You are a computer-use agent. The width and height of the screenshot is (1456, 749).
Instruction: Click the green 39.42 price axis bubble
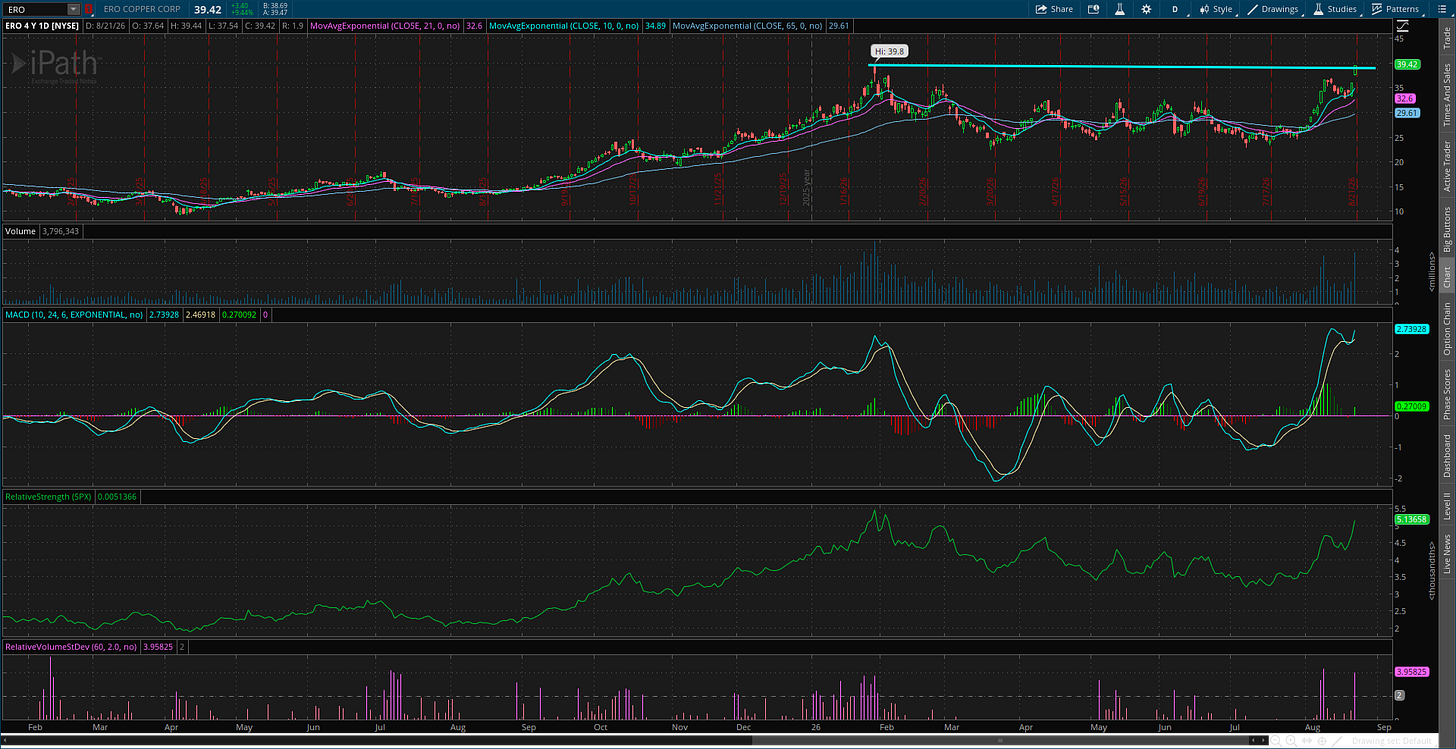point(1407,64)
